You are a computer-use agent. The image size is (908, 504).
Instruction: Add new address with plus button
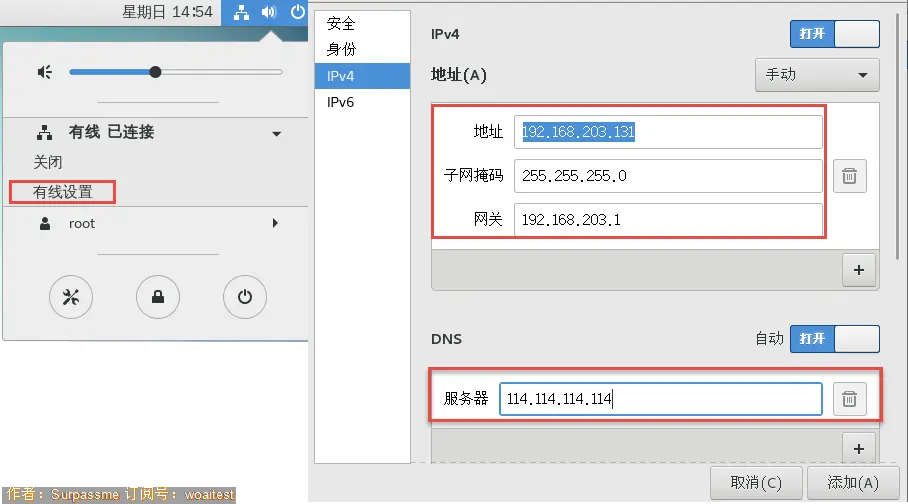(859, 270)
